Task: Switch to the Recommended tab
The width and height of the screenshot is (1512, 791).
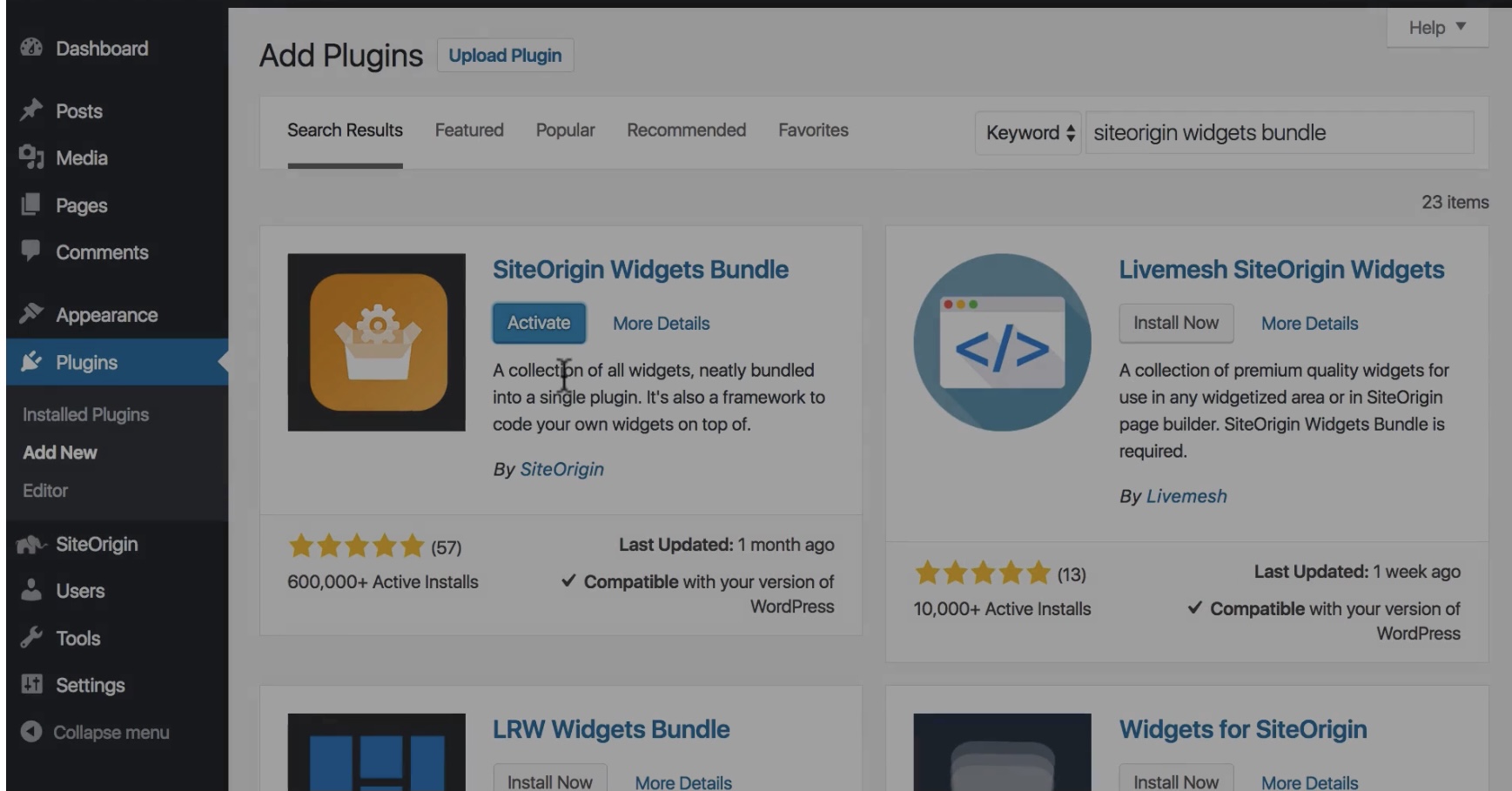Action: click(x=686, y=131)
